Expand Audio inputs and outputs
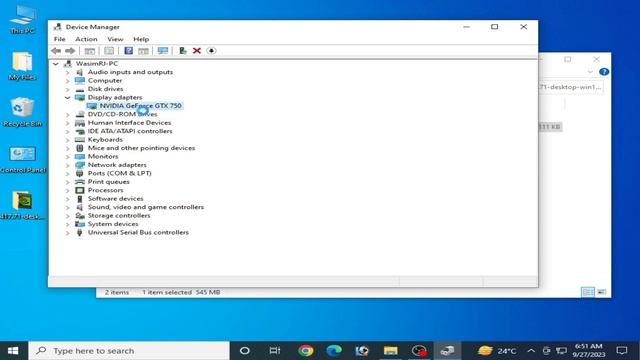 click(68, 72)
